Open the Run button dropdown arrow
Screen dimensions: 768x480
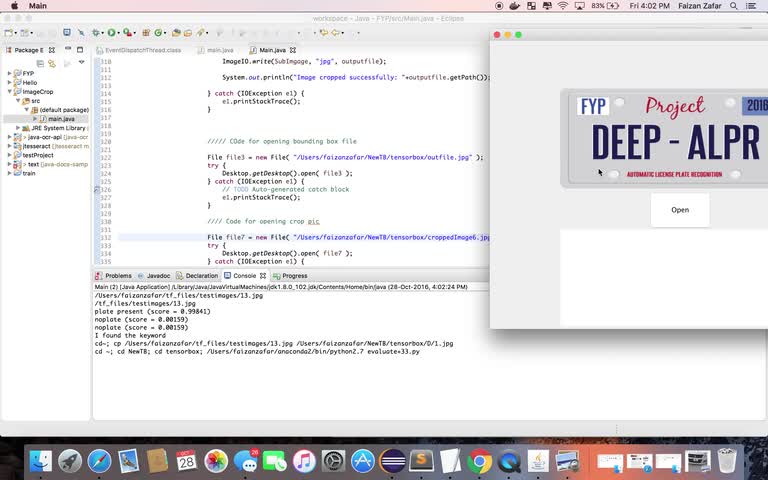[x=118, y=33]
